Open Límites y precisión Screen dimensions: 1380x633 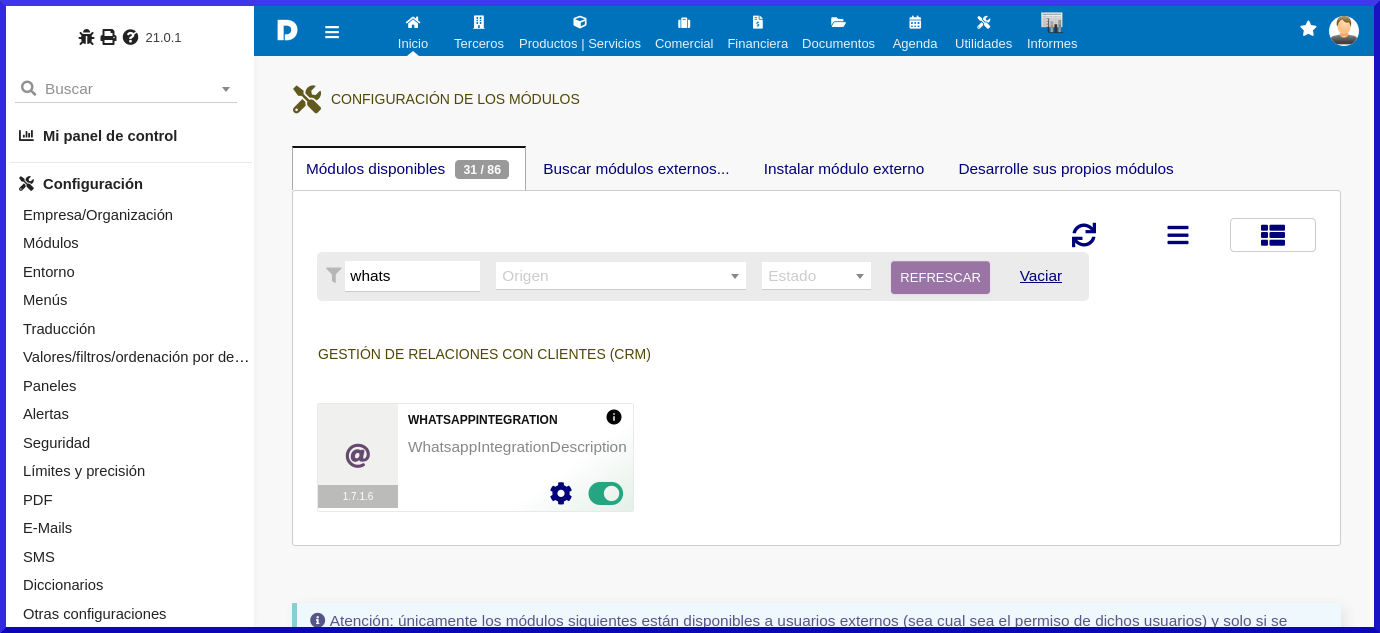(84, 471)
